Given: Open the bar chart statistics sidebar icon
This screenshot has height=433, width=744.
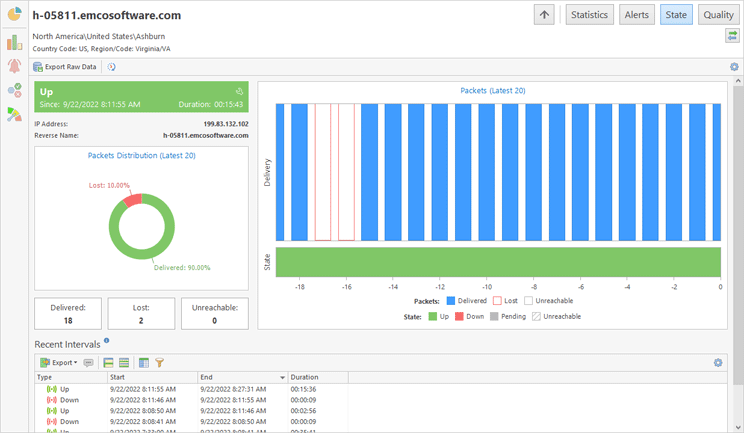Looking at the screenshot, I should pyautogui.click(x=14, y=41).
